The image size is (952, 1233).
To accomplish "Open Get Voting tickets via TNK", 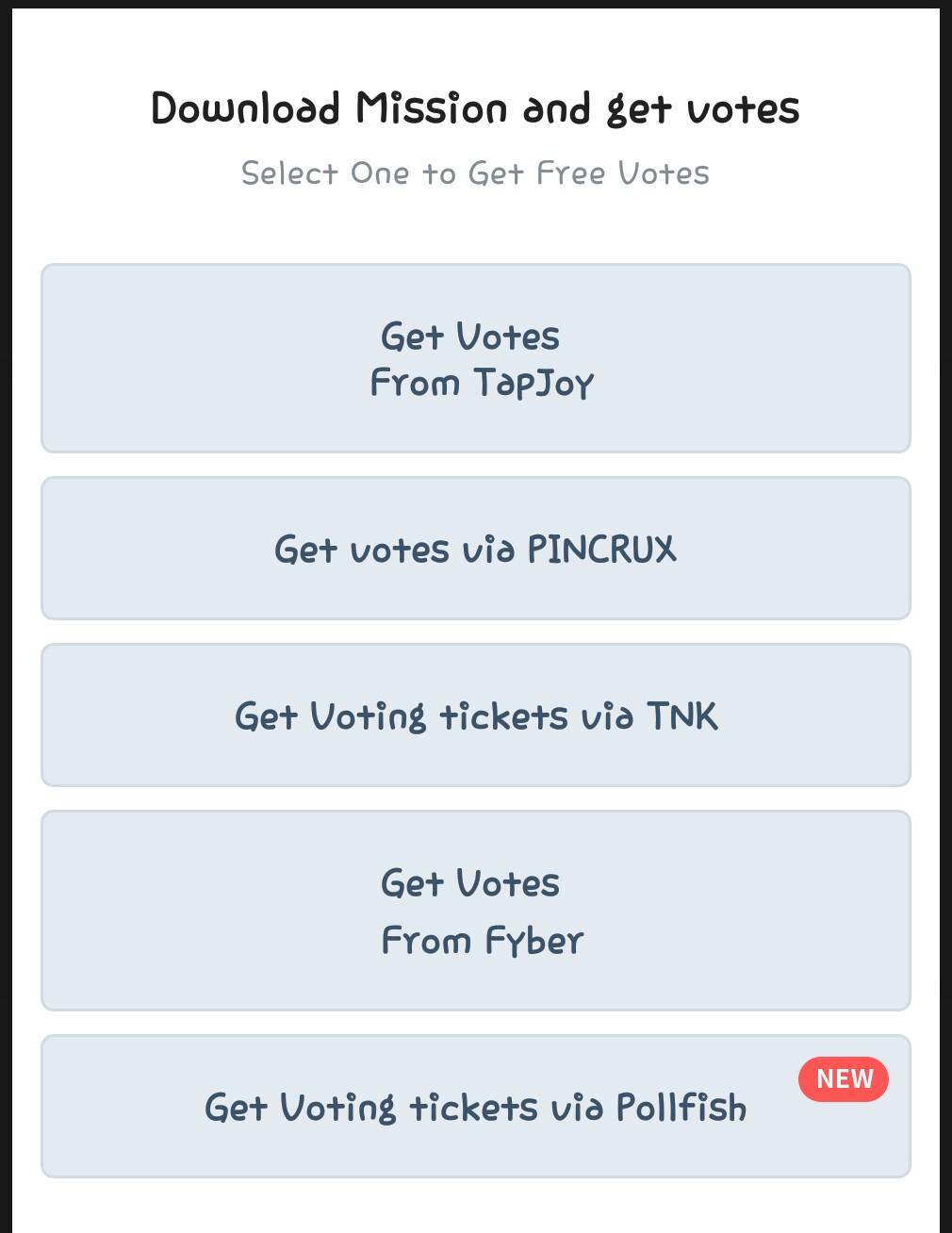I will pos(475,715).
